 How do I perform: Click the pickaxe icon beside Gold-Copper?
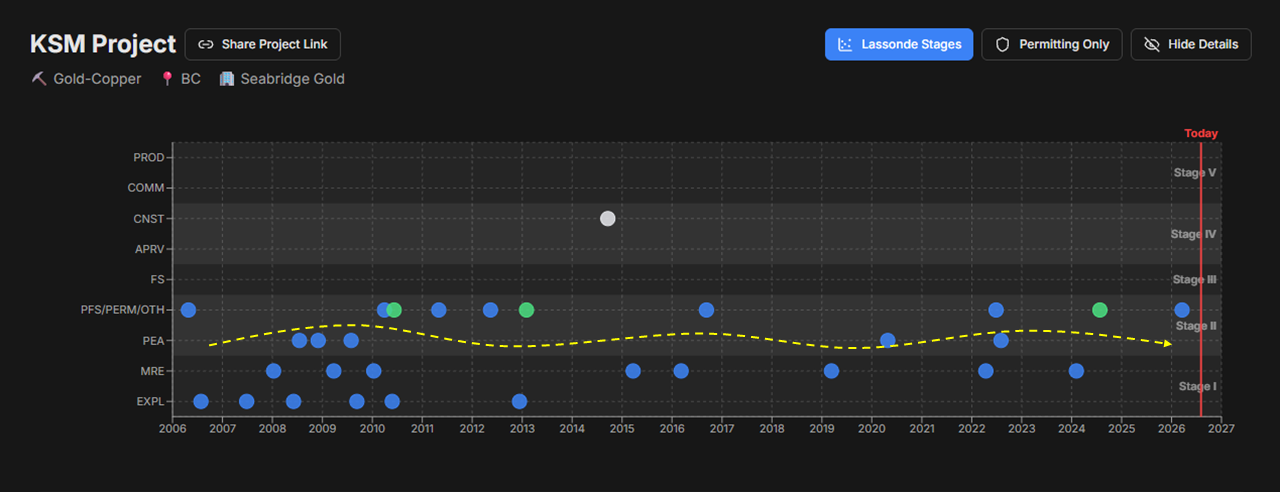pyautogui.click(x=39, y=79)
